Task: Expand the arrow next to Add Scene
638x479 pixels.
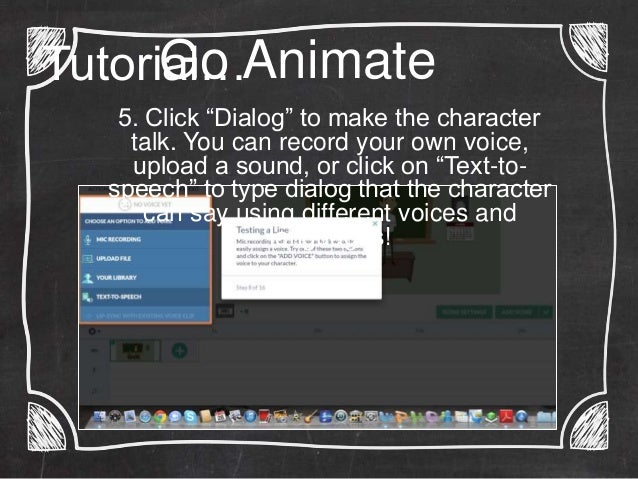Action: 546,312
